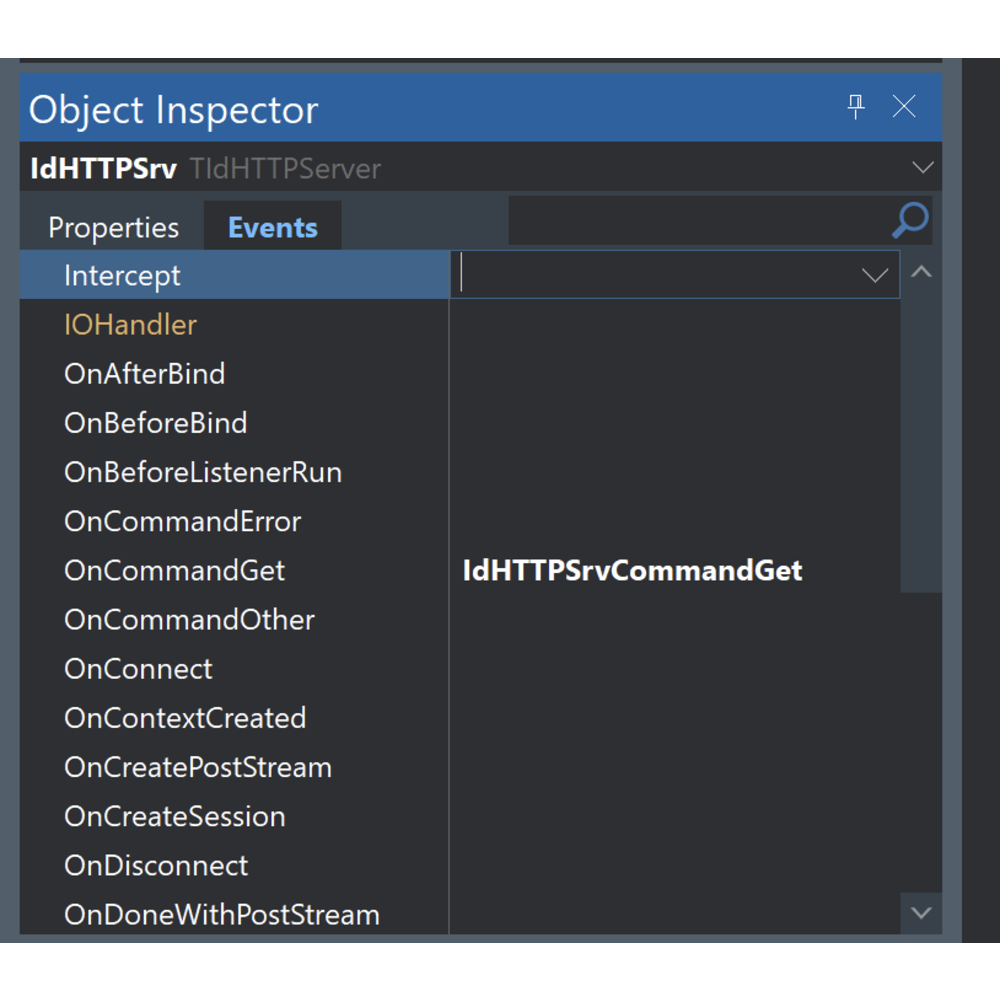The width and height of the screenshot is (1000, 1000).
Task: Select the IOHandler property row
Action: pyautogui.click(x=130, y=325)
